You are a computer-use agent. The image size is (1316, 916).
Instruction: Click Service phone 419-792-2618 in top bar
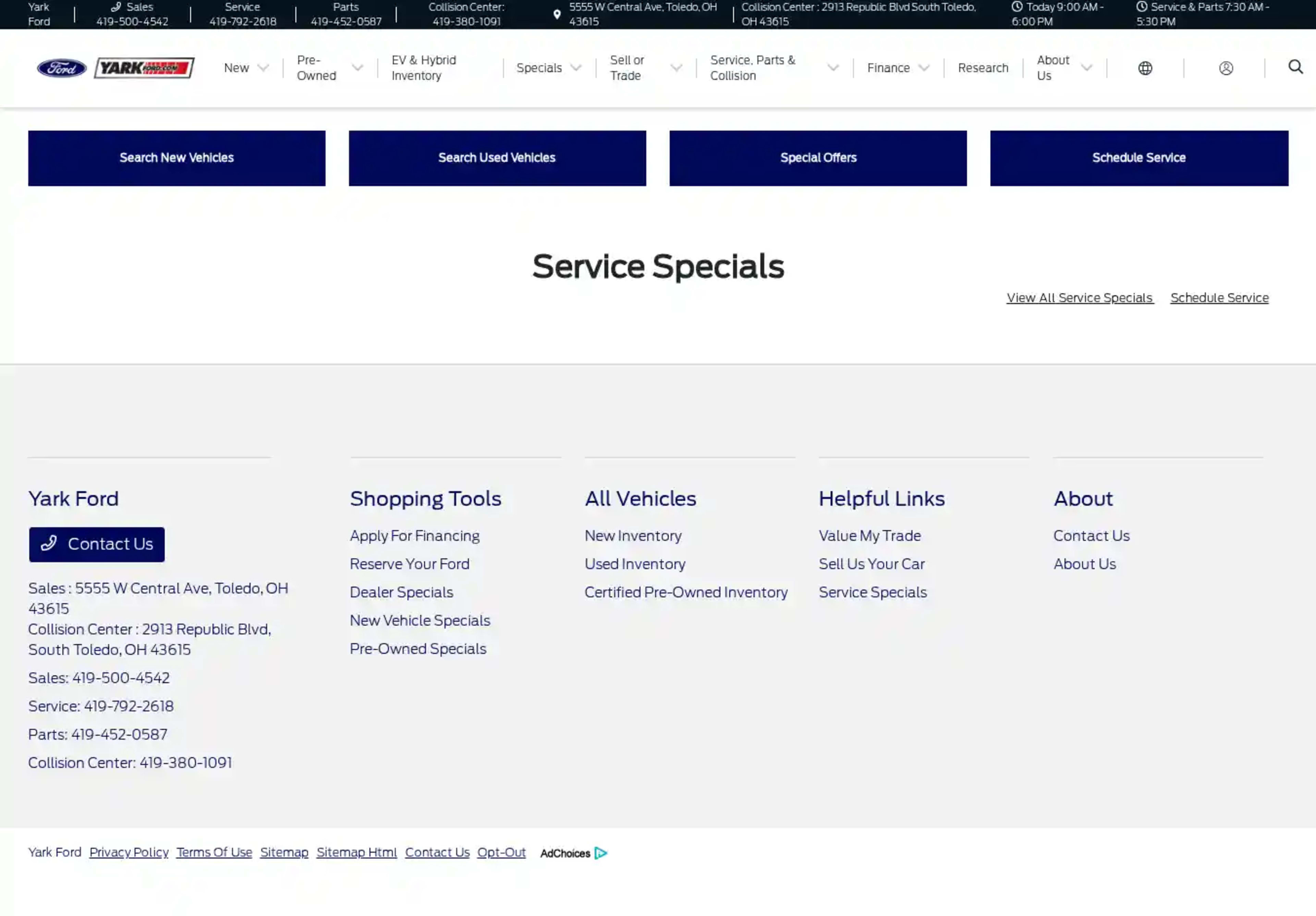tap(243, 21)
